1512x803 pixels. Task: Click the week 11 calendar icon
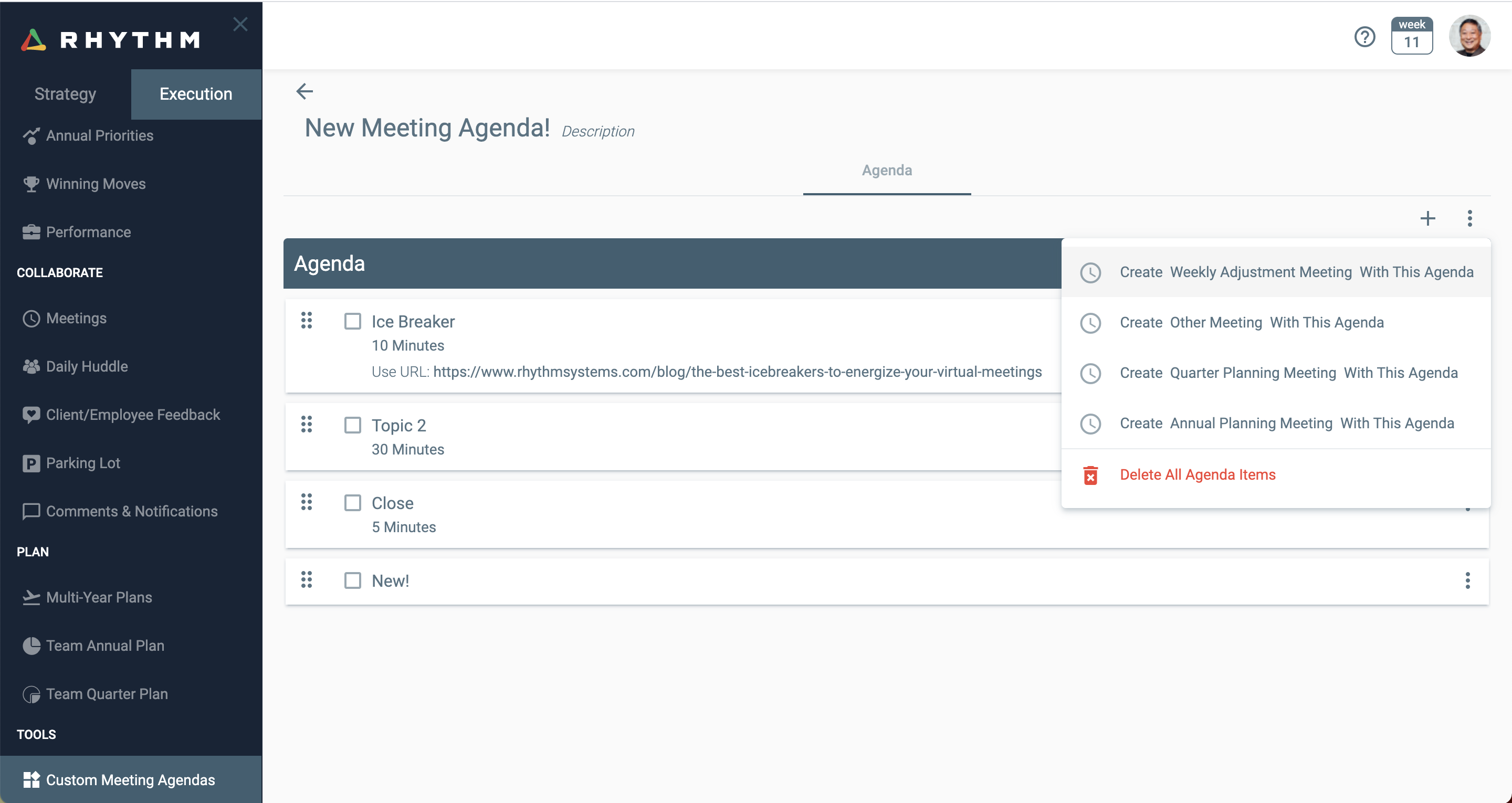tap(1412, 36)
